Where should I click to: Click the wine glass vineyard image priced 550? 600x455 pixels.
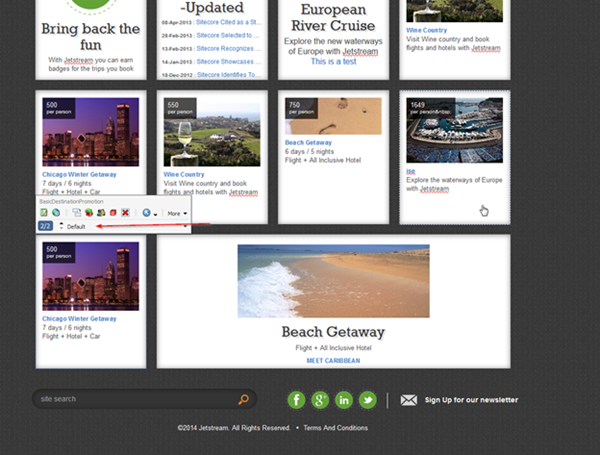212,132
